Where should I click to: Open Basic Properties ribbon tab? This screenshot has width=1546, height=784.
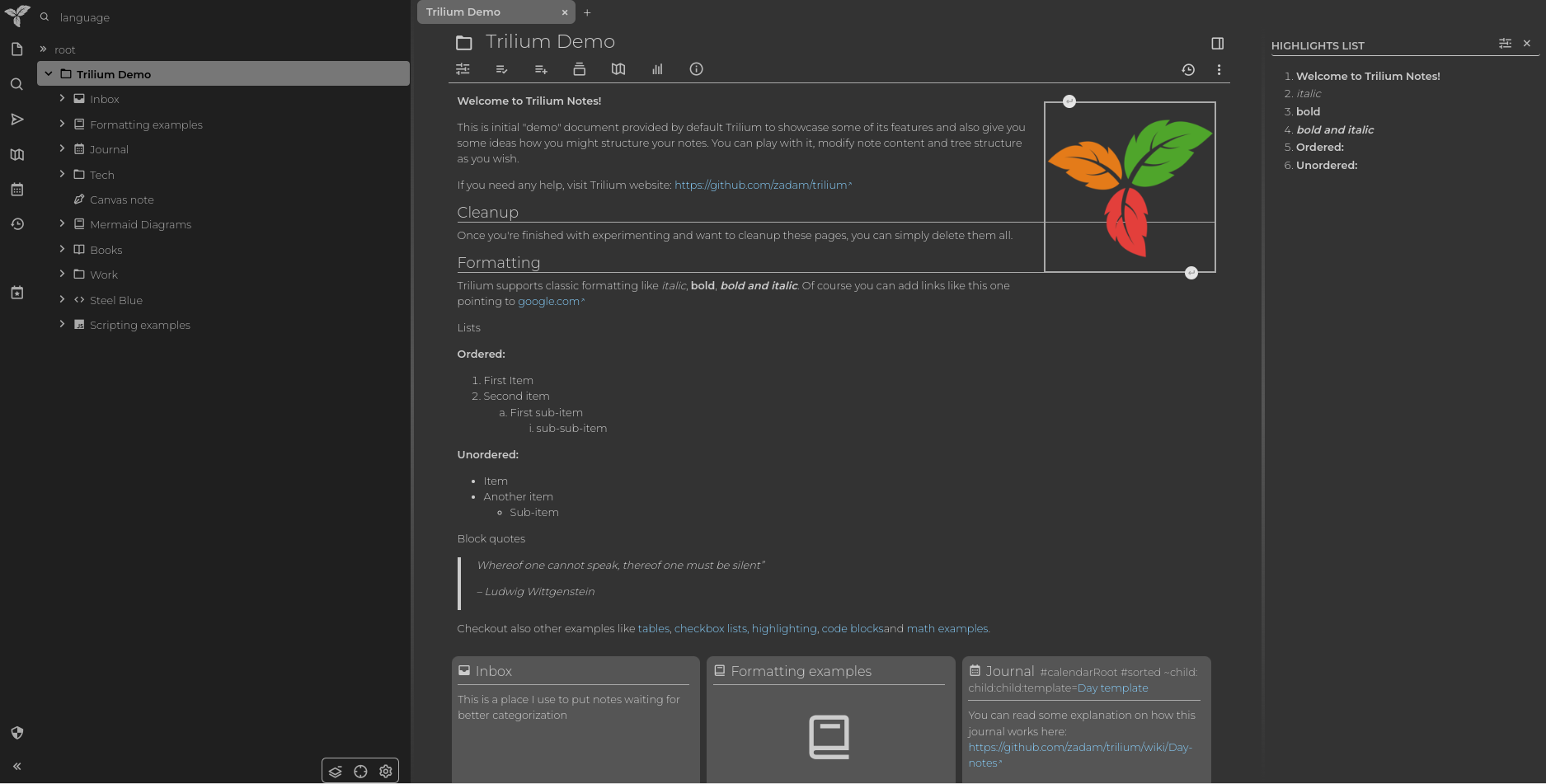point(463,69)
